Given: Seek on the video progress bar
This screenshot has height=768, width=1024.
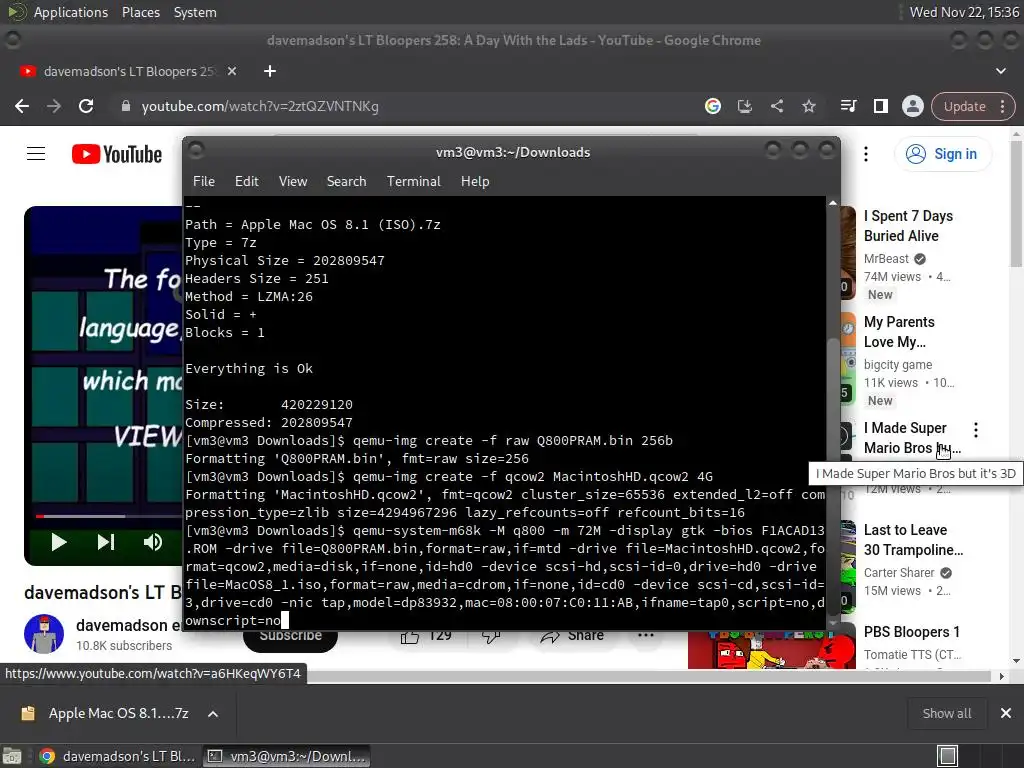Looking at the screenshot, I should click(108, 516).
